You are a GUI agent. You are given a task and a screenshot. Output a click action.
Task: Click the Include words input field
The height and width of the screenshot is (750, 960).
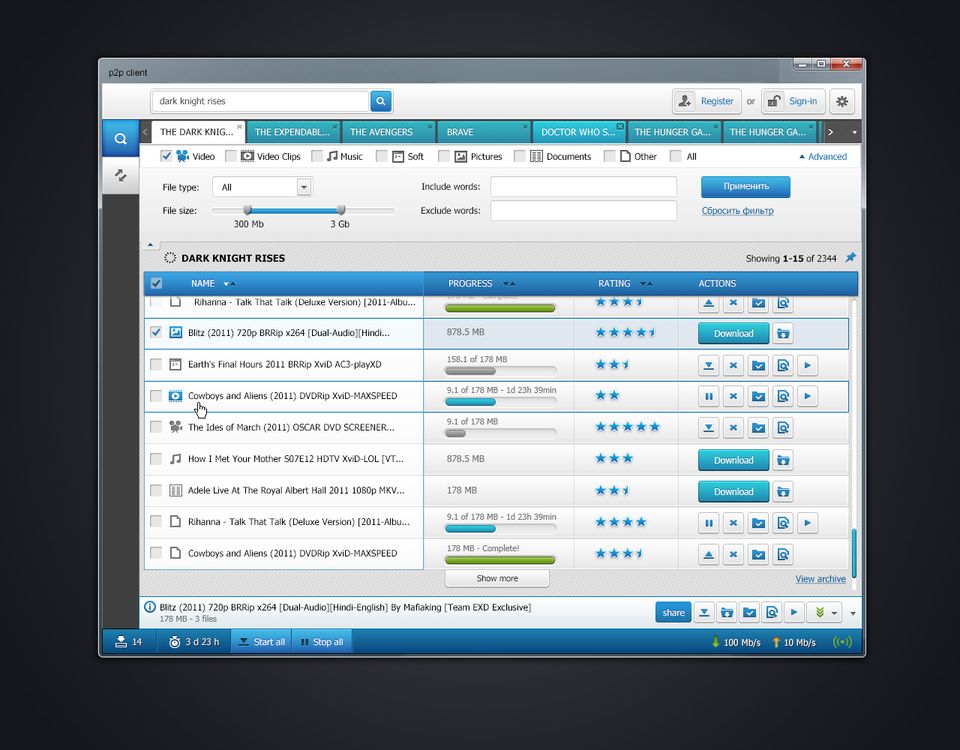pyautogui.click(x=583, y=187)
